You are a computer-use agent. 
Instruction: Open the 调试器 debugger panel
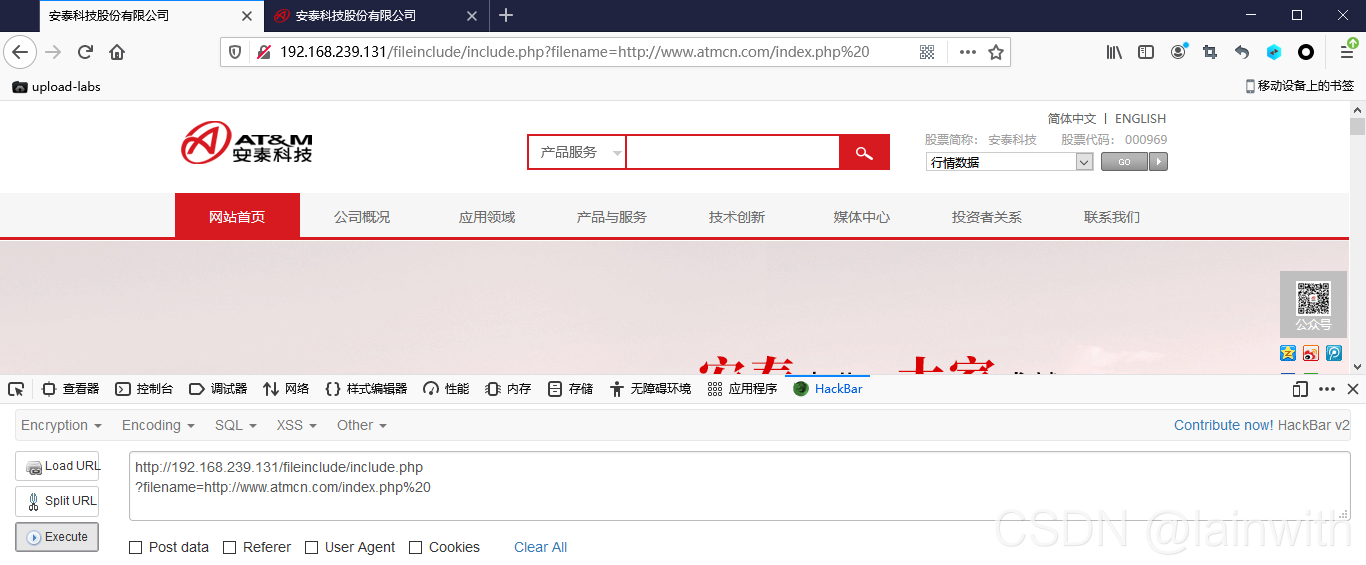(218, 389)
